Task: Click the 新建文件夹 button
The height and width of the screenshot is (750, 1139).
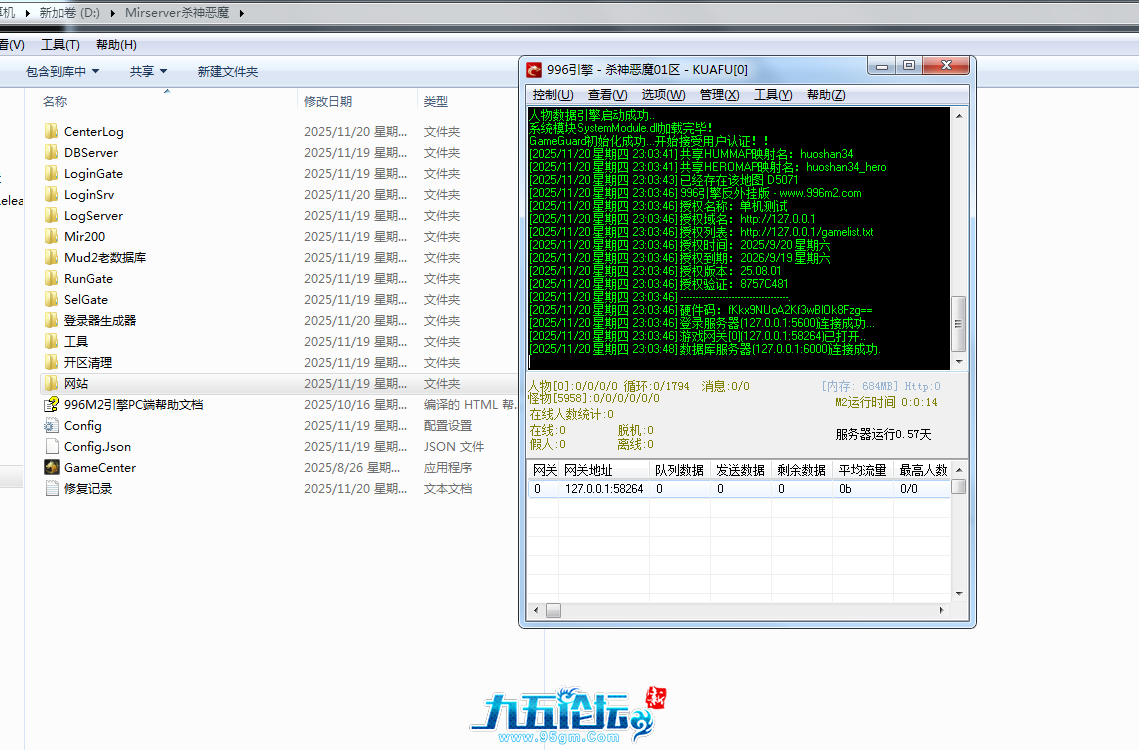Action: click(227, 71)
